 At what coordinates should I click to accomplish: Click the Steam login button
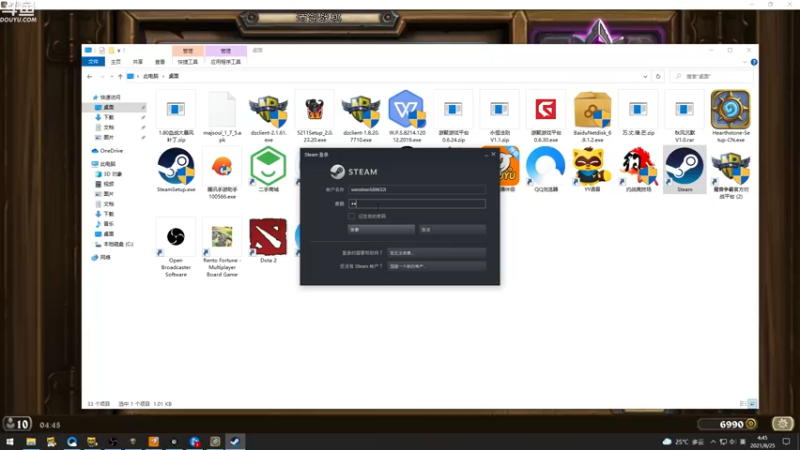pyautogui.click(x=381, y=230)
